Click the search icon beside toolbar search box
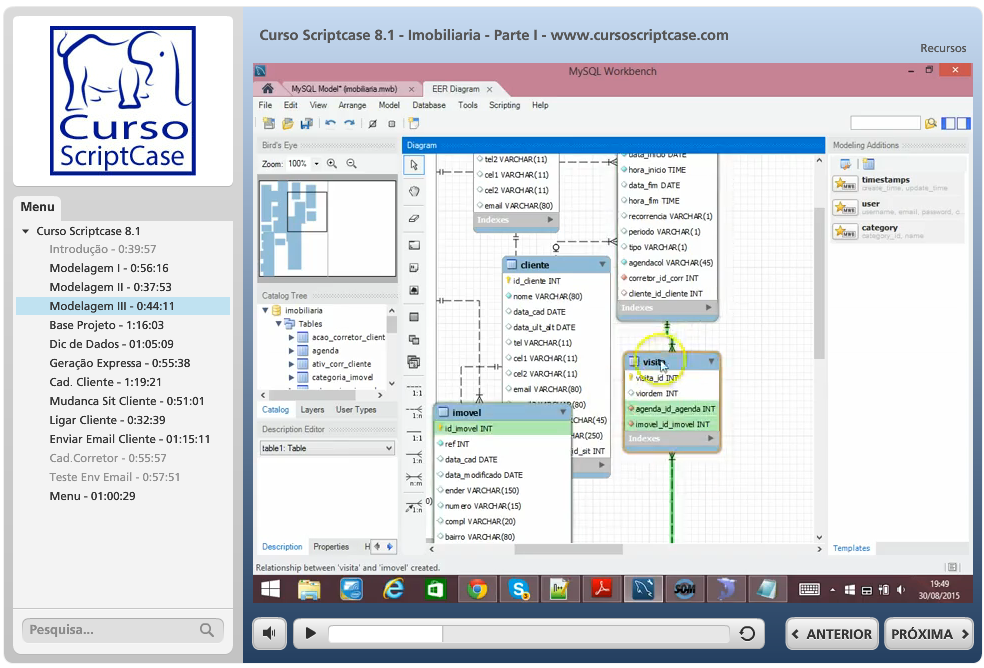 931,124
